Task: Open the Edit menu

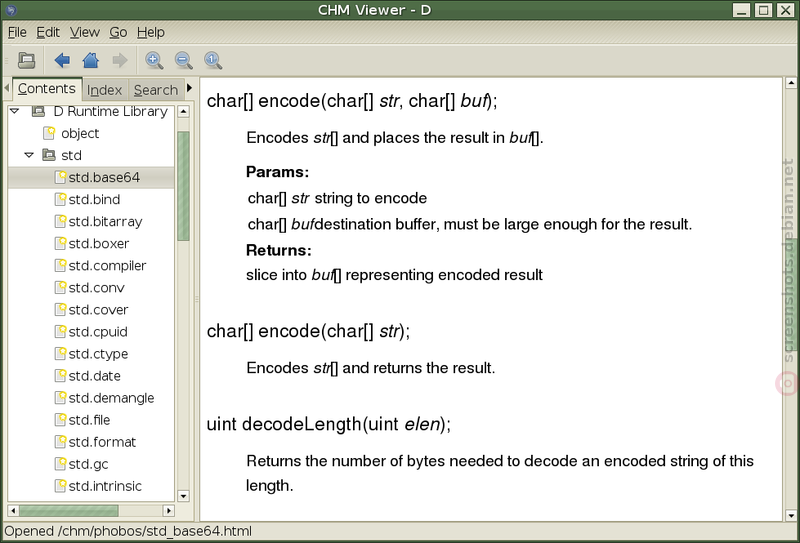Action: [48, 33]
